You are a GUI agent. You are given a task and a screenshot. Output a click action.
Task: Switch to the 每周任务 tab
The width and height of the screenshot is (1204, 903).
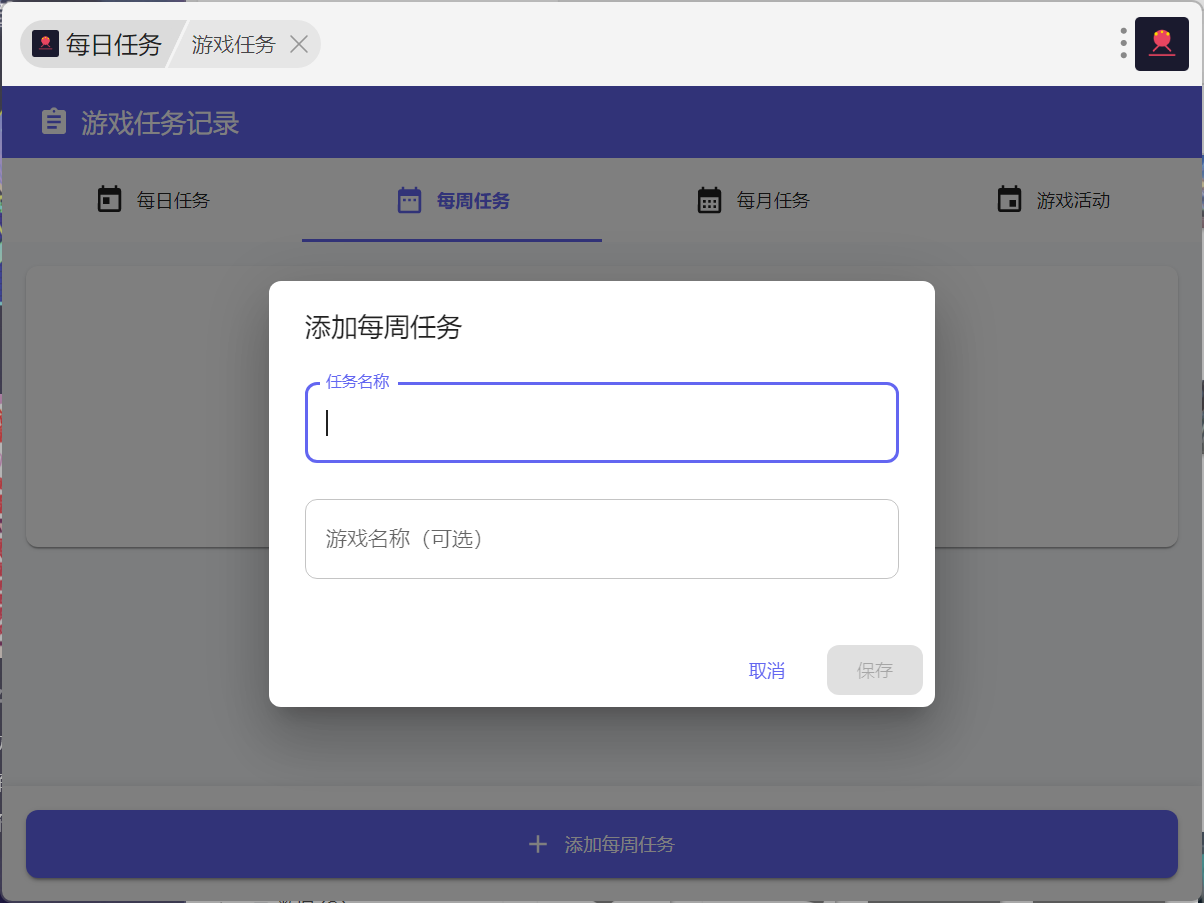tap(452, 200)
